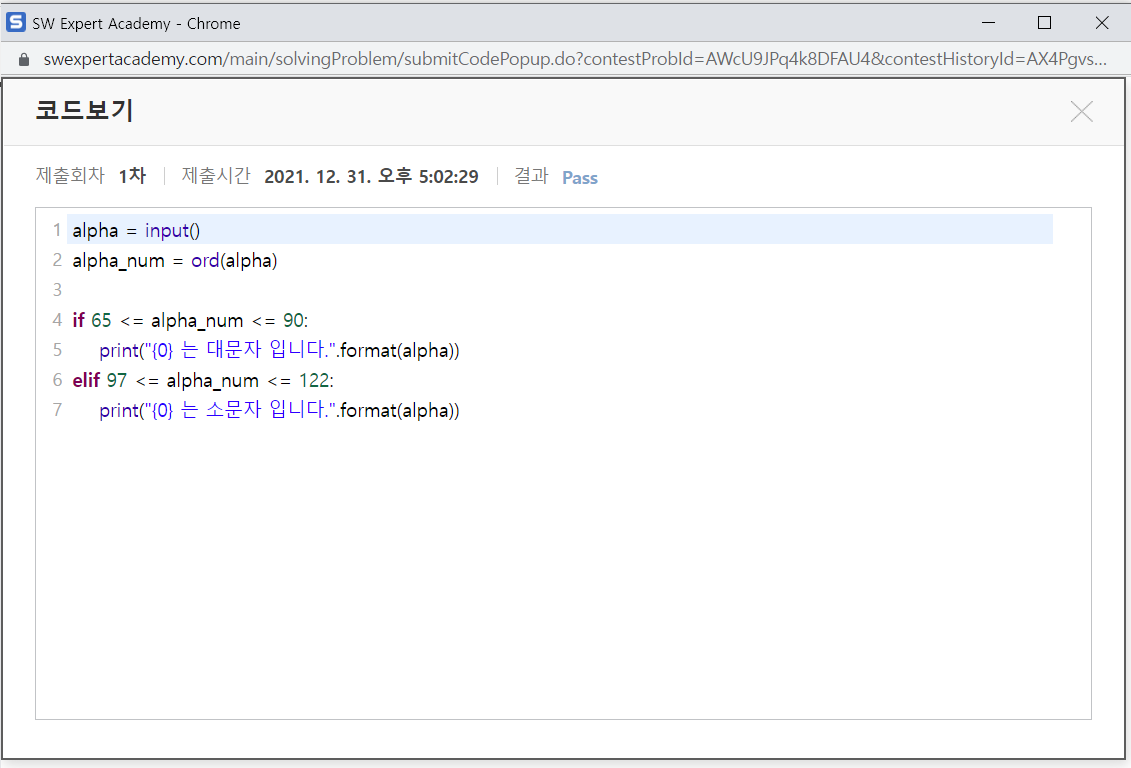Viewport: 1131px width, 768px height.
Task: Click the 제출시간 label
Action: pos(216,175)
